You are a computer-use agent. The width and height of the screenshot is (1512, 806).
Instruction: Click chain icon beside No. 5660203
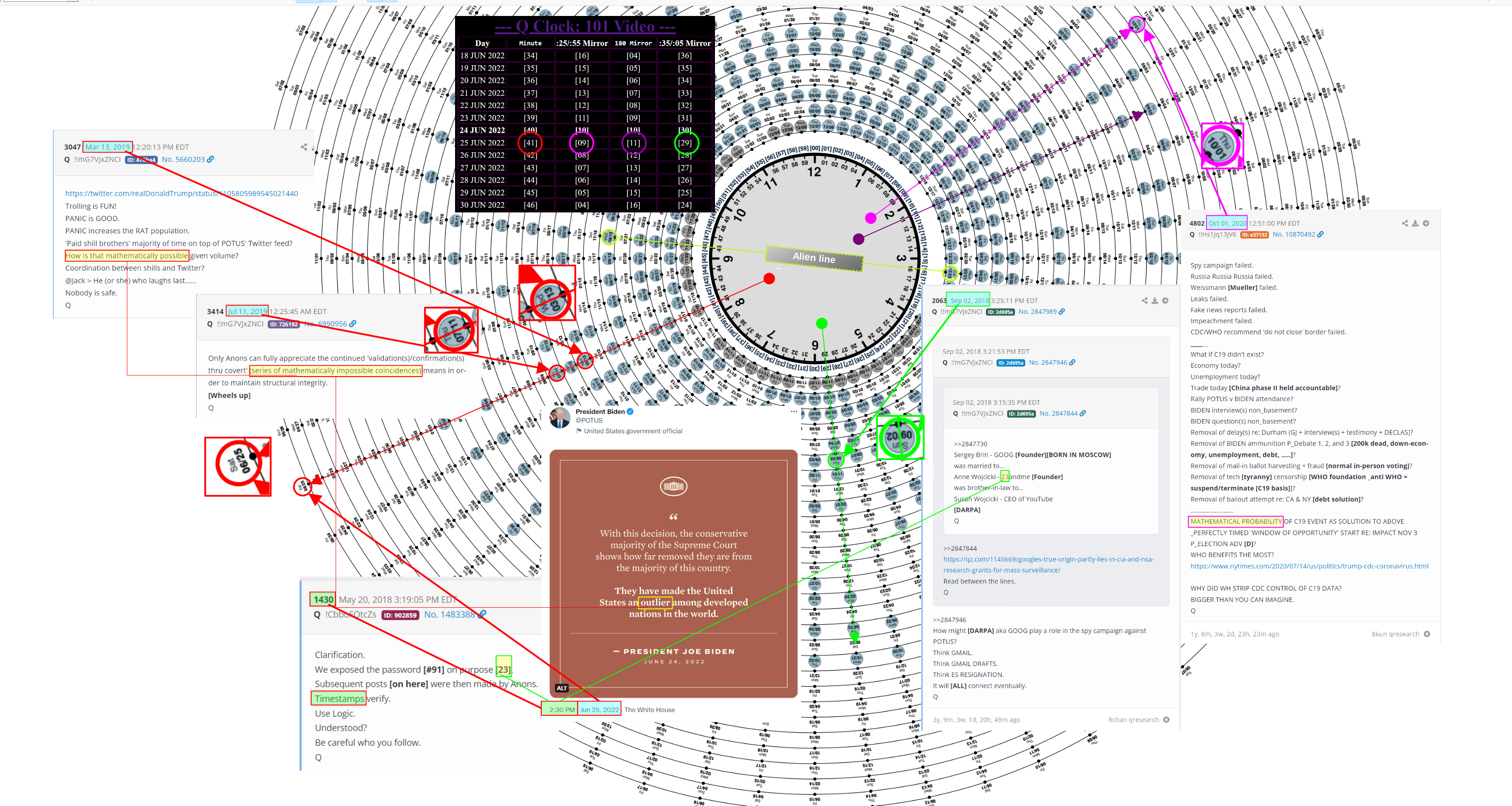[x=211, y=160]
